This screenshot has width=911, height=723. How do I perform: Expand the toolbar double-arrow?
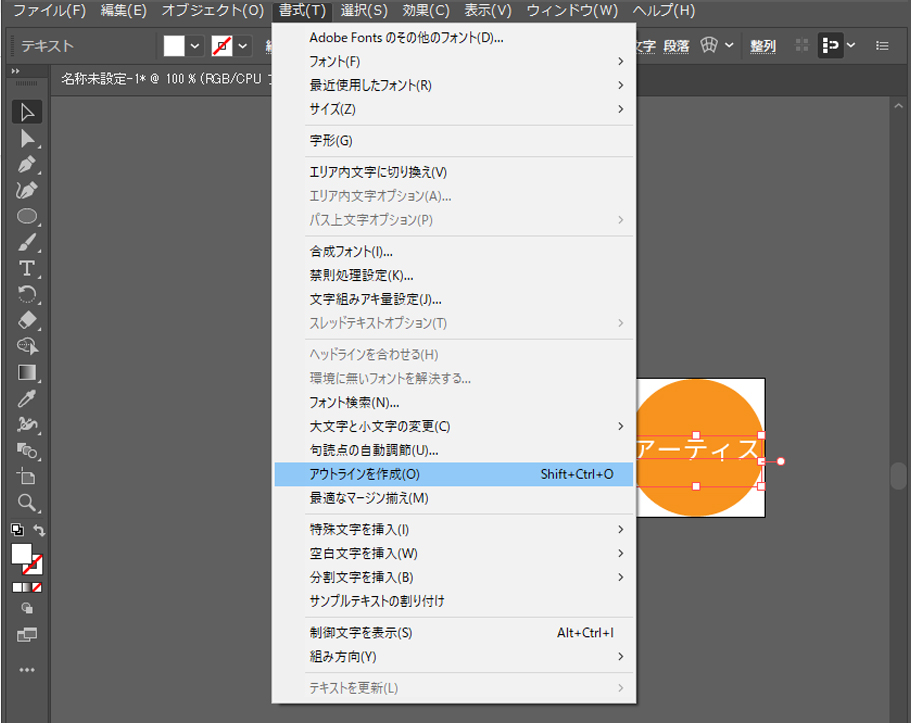point(16,71)
